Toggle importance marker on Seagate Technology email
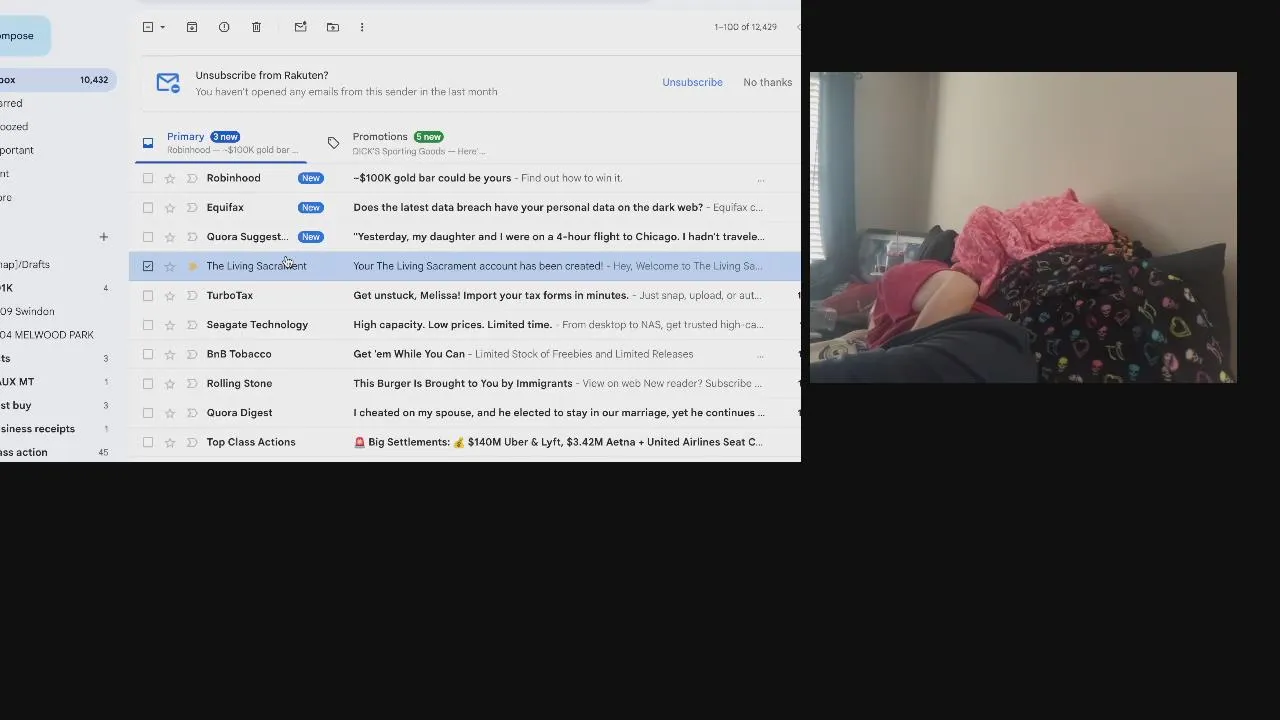Image resolution: width=1280 pixels, height=720 pixels. tap(192, 325)
